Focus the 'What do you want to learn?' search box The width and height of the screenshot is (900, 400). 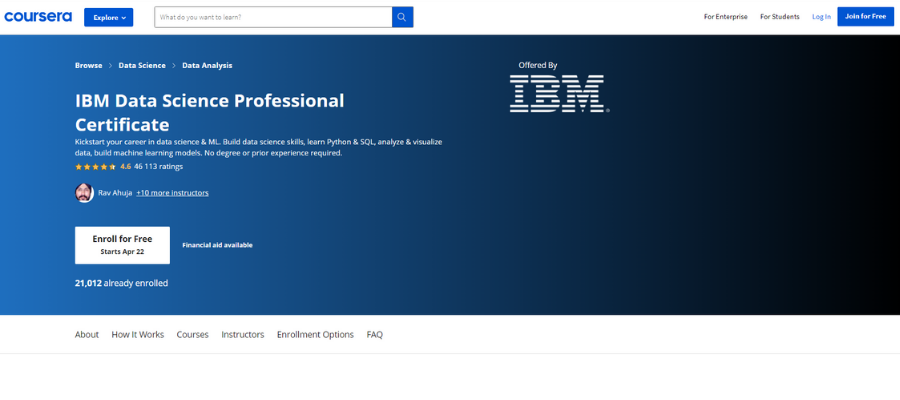click(273, 17)
